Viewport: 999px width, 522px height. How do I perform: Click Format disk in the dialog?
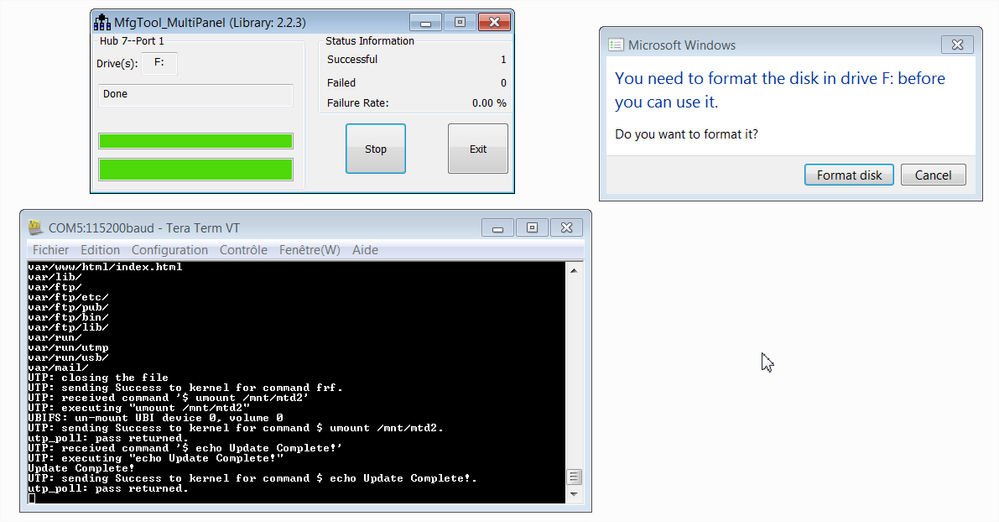coord(849,175)
